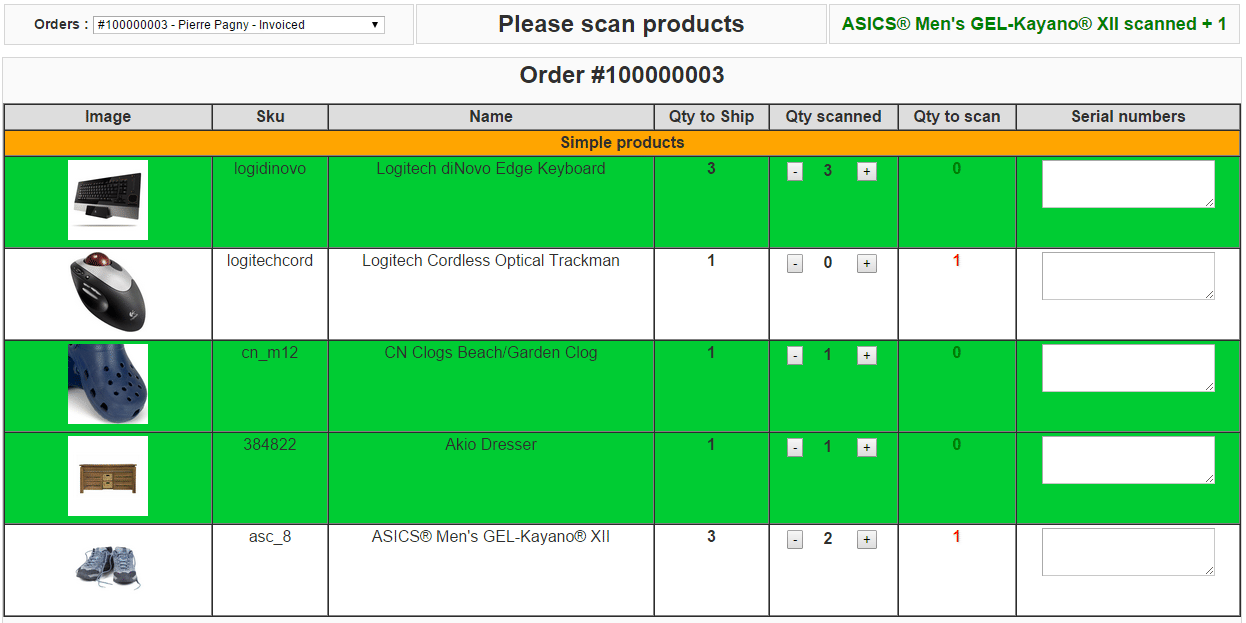The height and width of the screenshot is (623, 1246).
Task: Decrease scanned quantity for CN Clogs Beach/Garden Clog
Action: 795,356
